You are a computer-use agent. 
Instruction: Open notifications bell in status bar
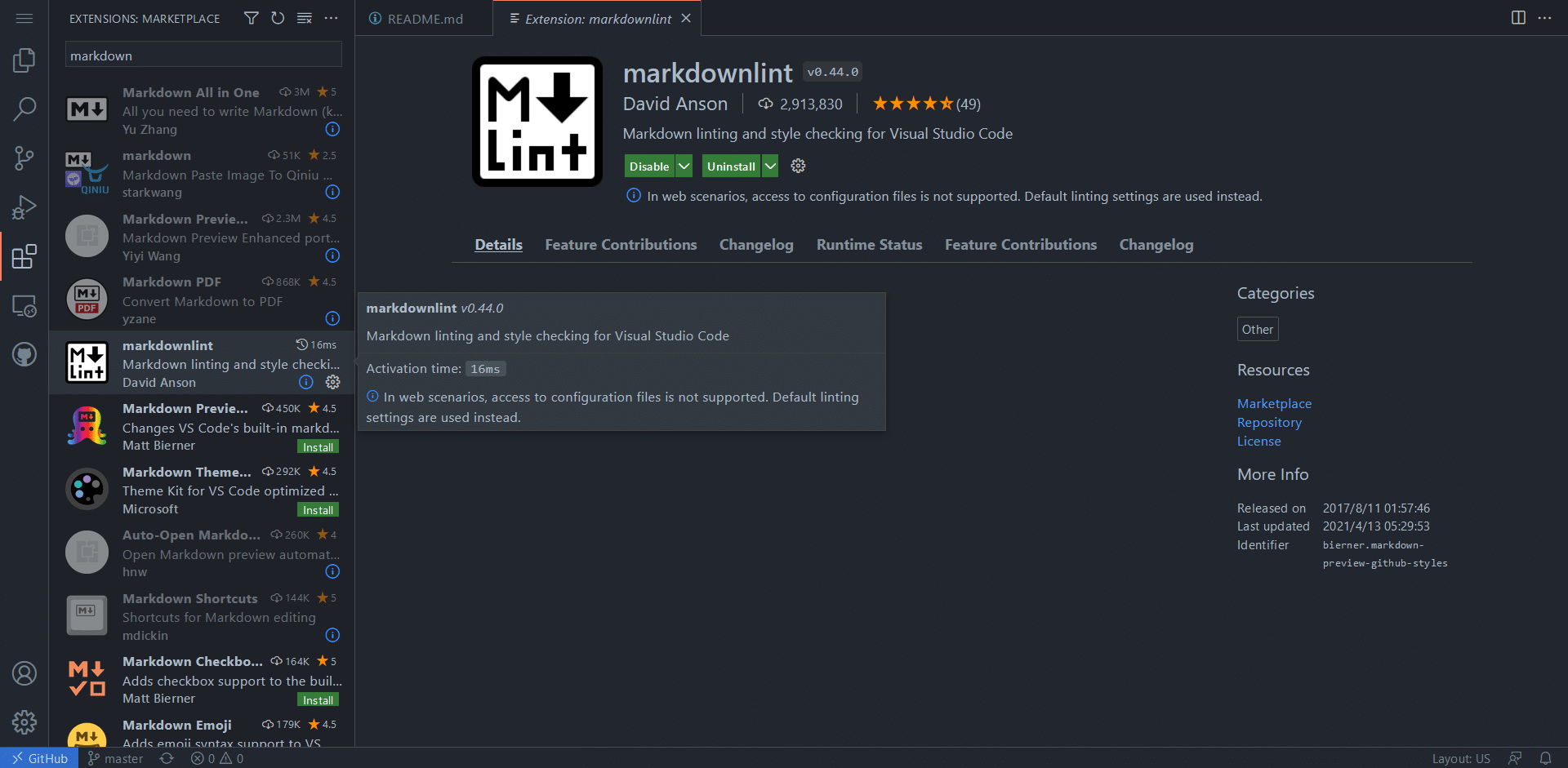point(1545,758)
